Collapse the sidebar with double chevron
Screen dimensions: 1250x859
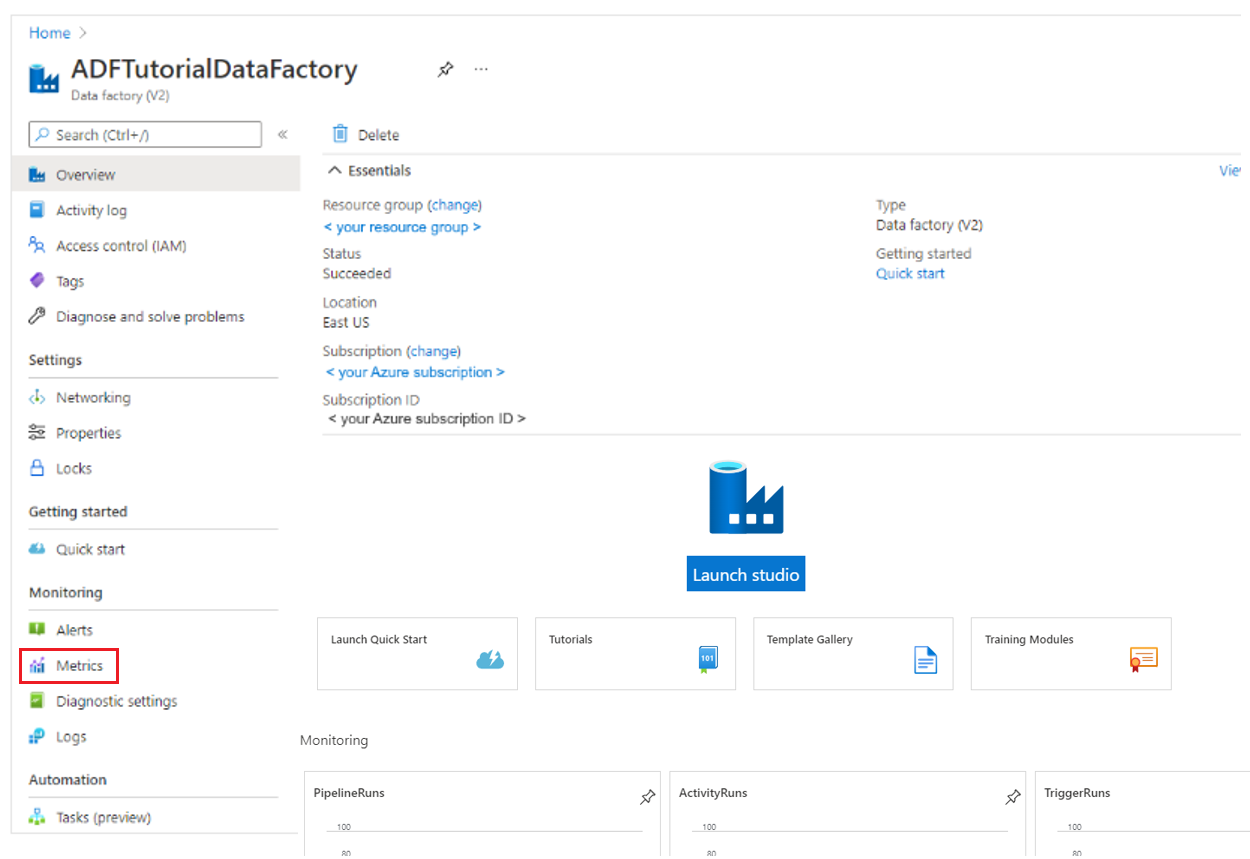(x=282, y=134)
